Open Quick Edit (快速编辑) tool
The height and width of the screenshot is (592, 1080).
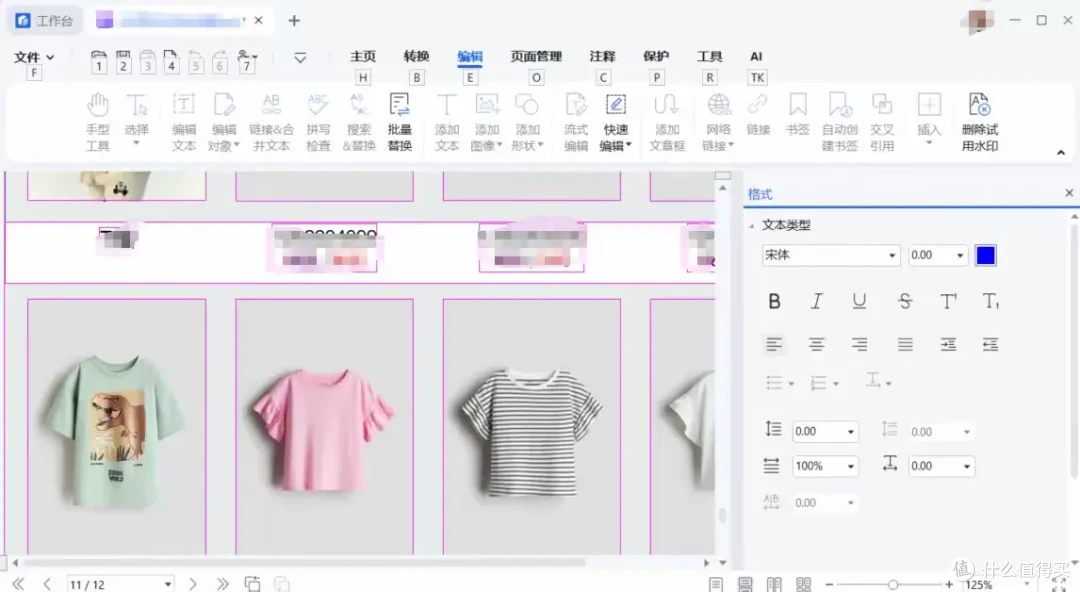click(x=615, y=122)
